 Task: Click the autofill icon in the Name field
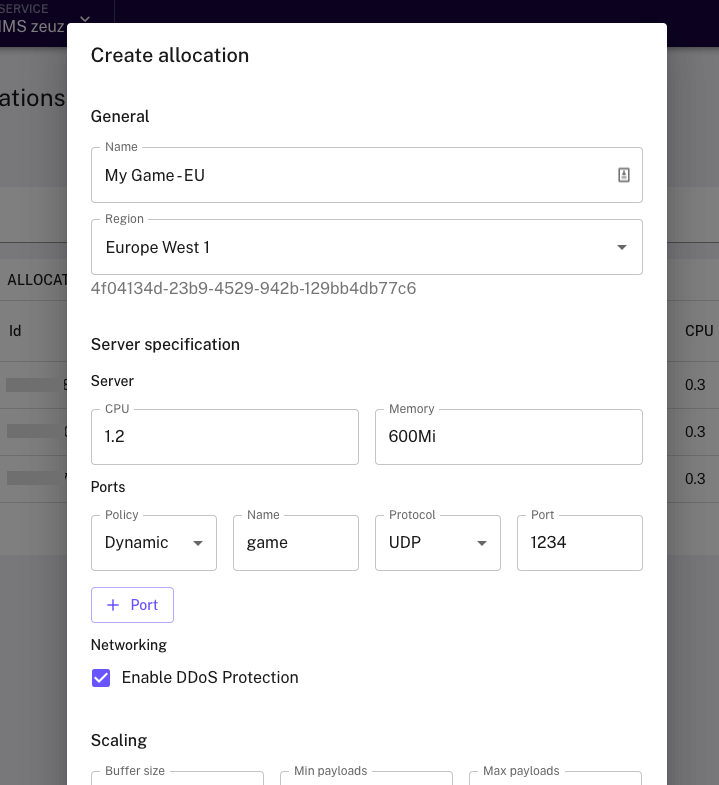coord(624,175)
